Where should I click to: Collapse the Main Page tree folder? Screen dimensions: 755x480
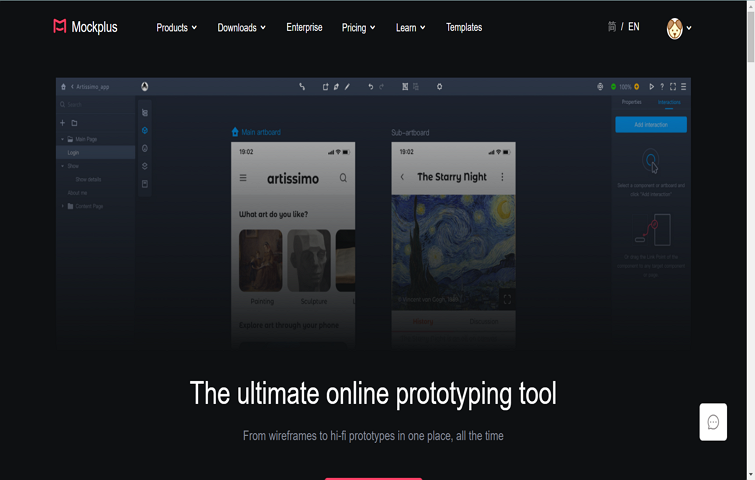click(x=62, y=139)
